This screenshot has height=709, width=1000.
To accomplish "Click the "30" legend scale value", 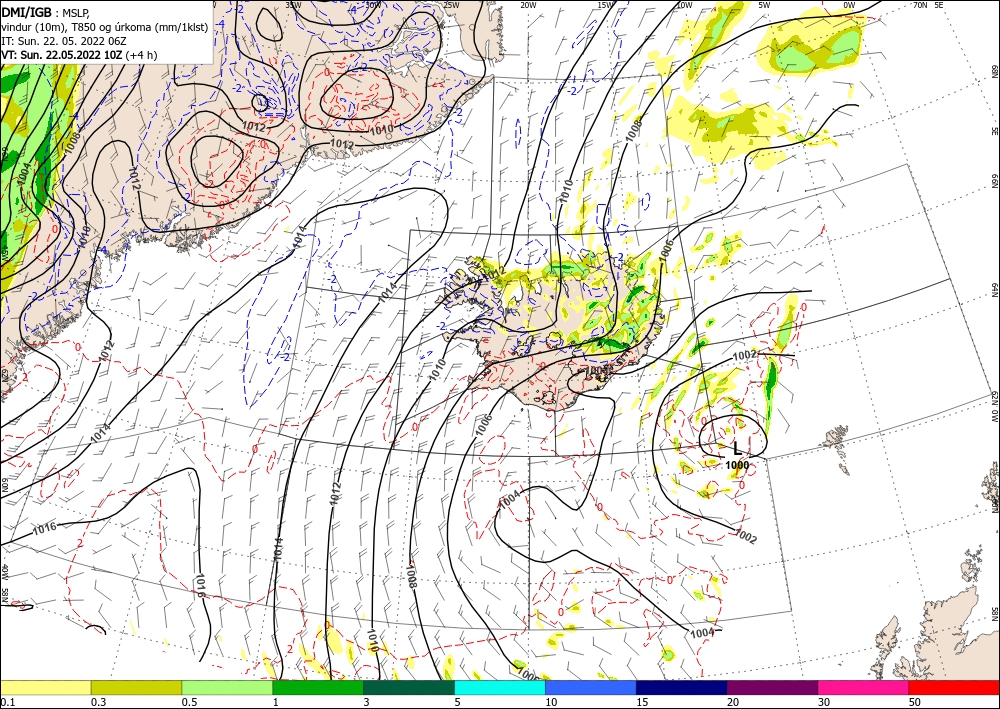I will 824,702.
